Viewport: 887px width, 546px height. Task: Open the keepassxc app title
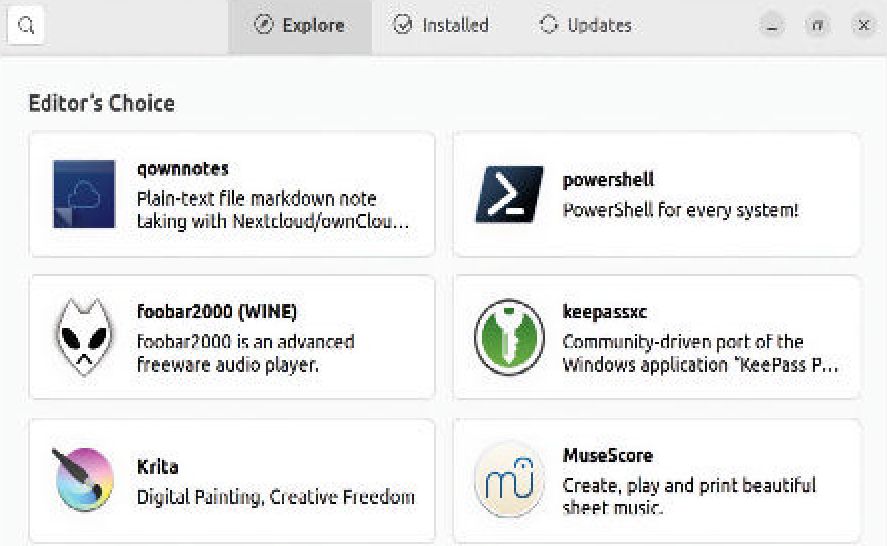605,312
